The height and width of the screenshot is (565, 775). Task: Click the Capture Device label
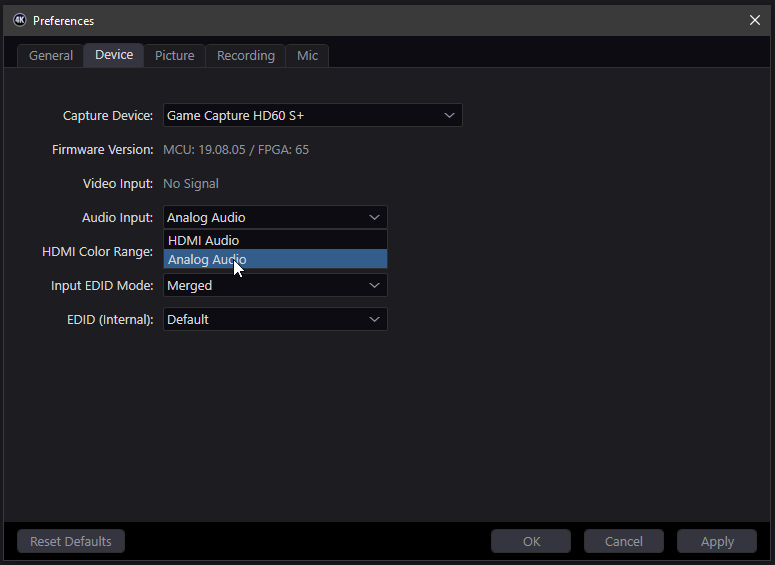(108, 116)
